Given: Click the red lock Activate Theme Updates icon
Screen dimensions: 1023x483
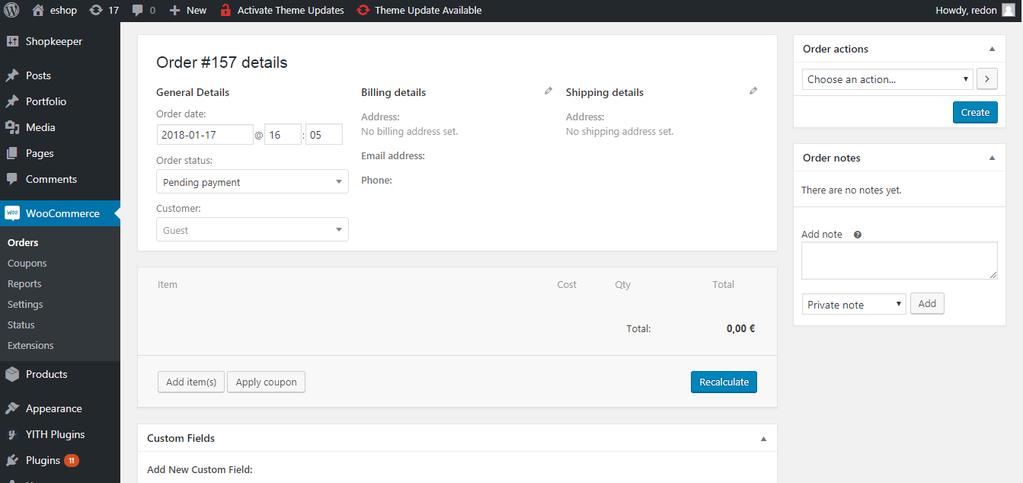Looking at the screenshot, I should pos(226,10).
